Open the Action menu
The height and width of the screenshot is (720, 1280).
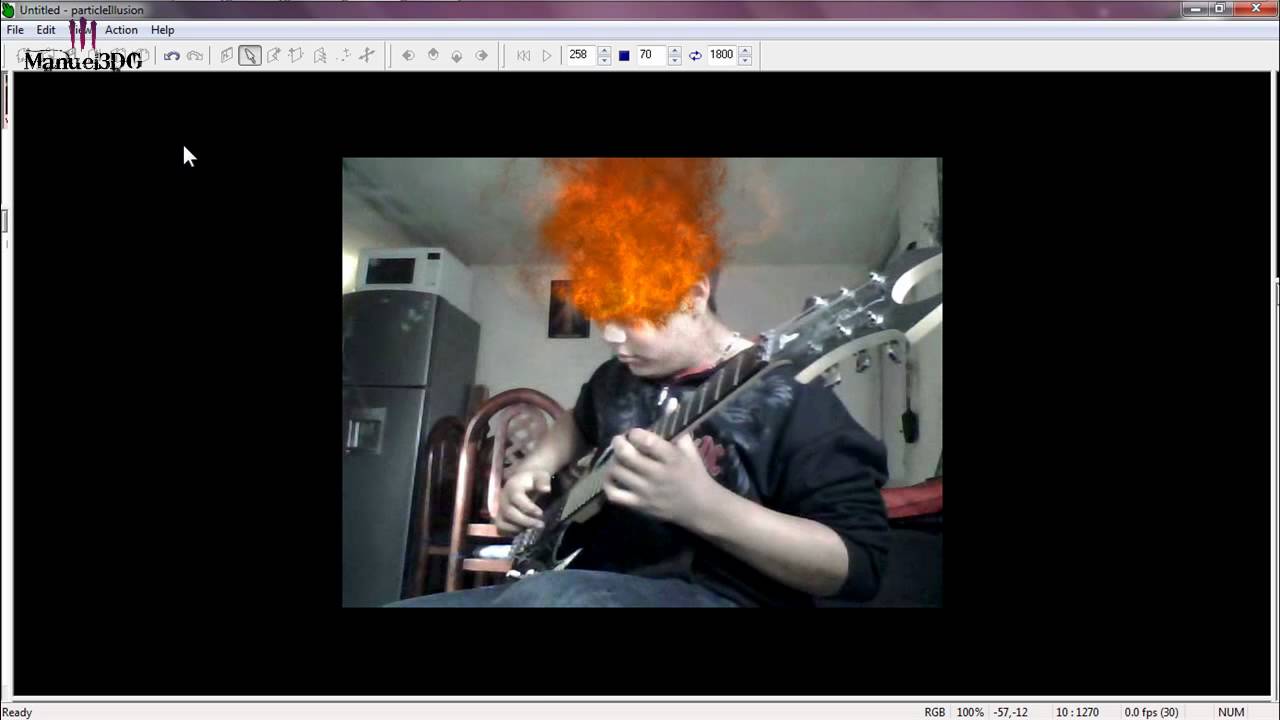[121, 30]
